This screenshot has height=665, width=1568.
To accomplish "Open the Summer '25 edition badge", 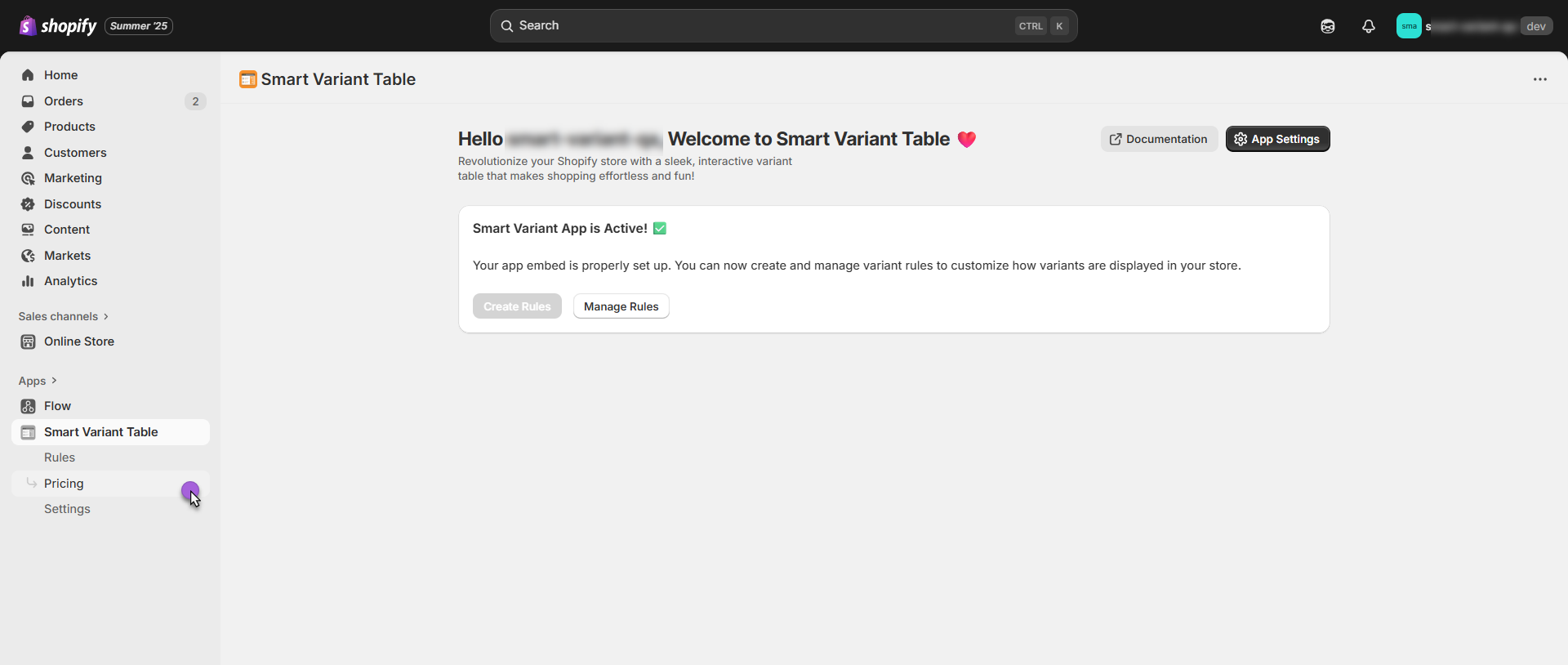I will point(139,26).
